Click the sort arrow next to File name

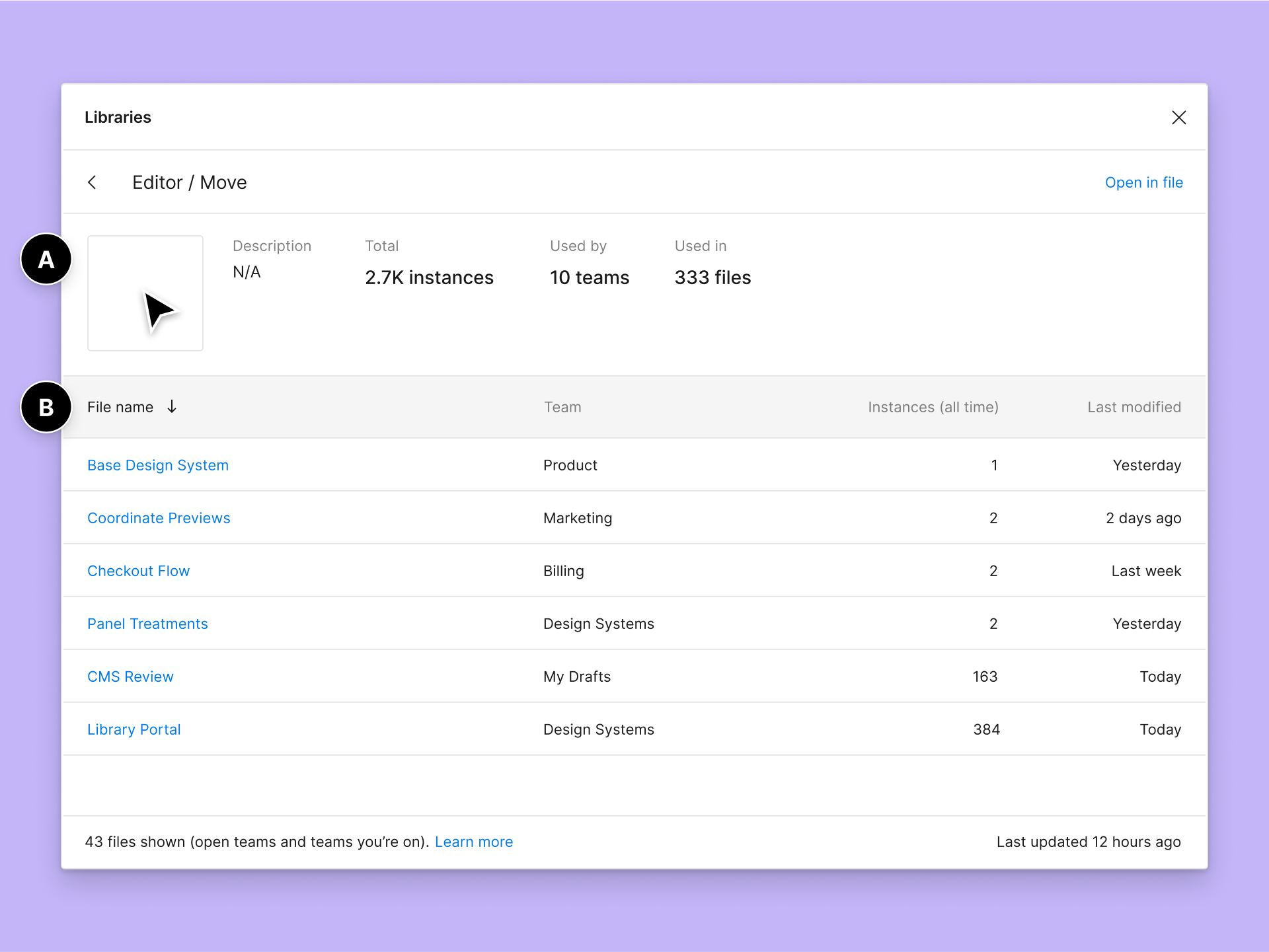pyautogui.click(x=172, y=406)
